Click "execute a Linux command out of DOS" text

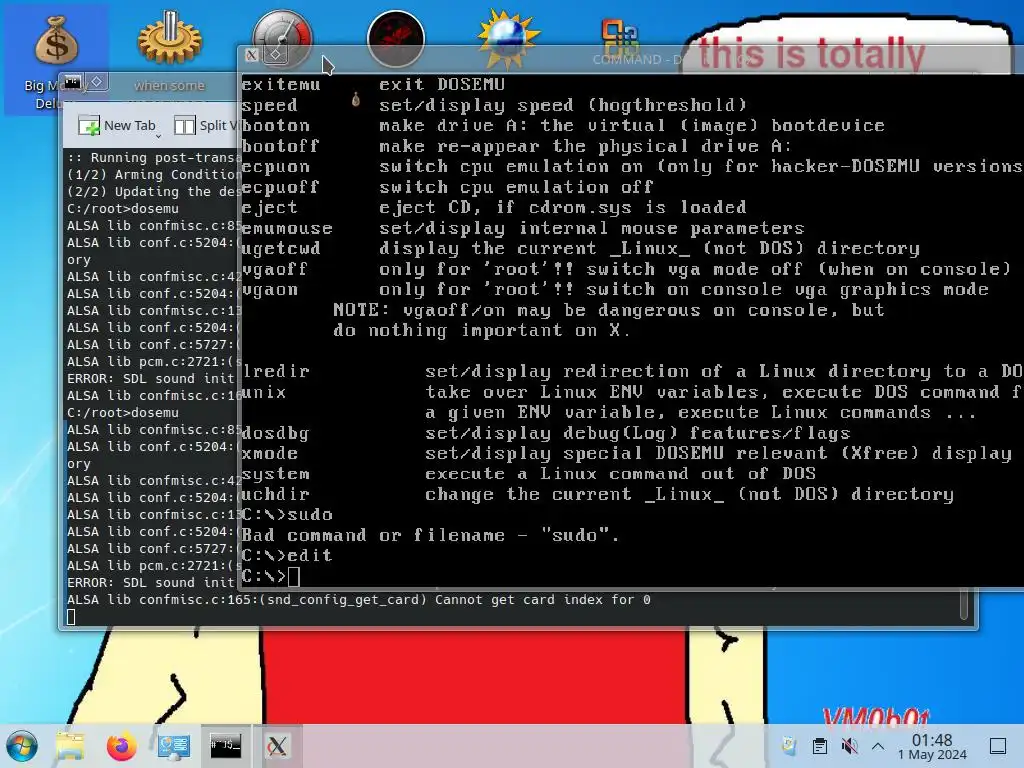pyautogui.click(x=620, y=474)
